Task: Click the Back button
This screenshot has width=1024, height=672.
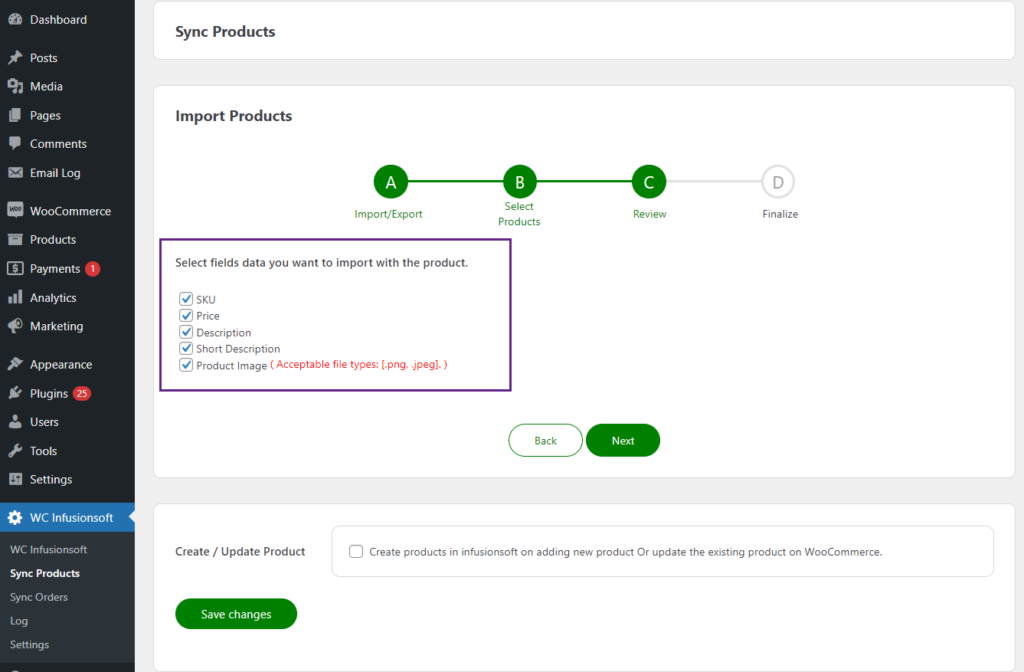Action: [545, 440]
